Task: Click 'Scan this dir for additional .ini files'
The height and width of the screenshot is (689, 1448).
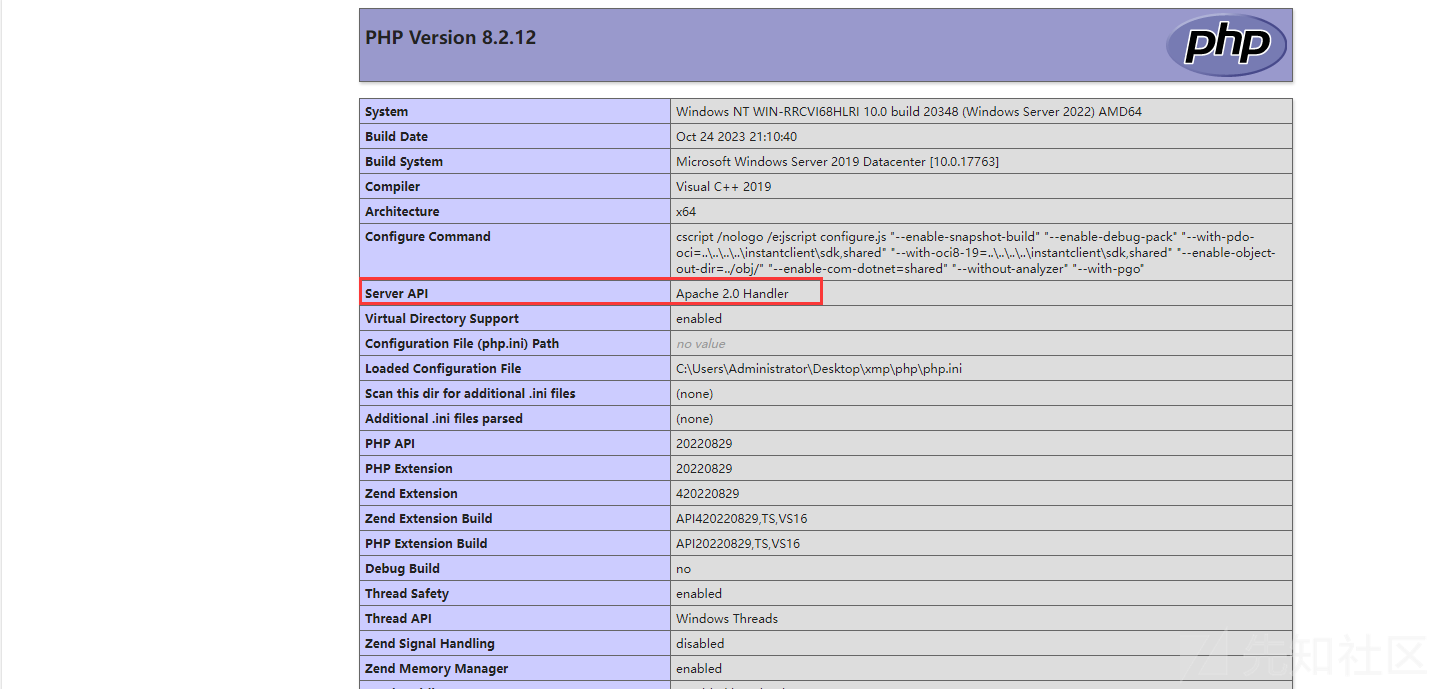Action: click(x=470, y=394)
